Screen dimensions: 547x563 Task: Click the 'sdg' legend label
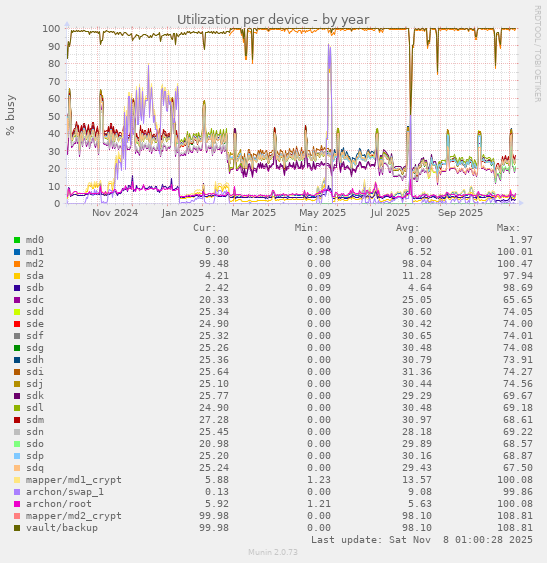click(x=34, y=348)
